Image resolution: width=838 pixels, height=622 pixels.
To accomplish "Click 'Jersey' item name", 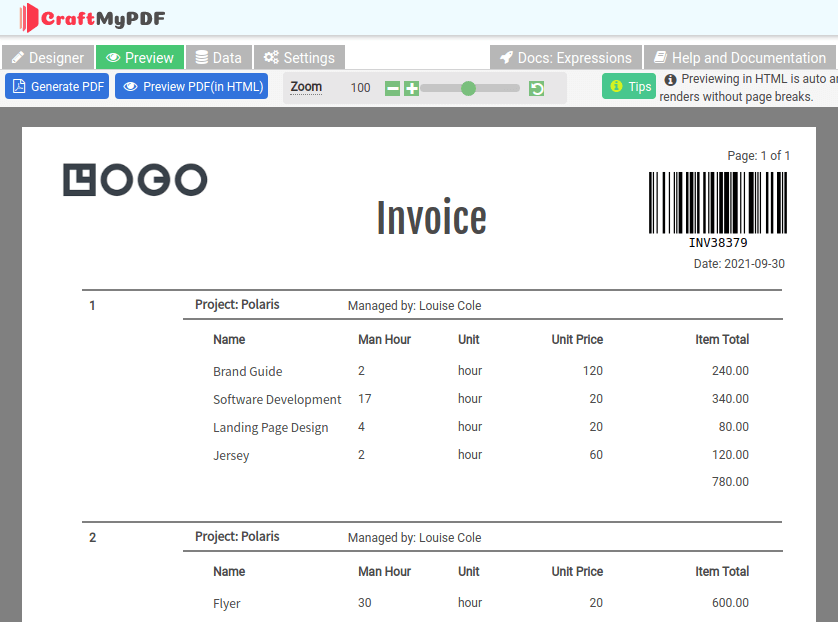I will (231, 456).
